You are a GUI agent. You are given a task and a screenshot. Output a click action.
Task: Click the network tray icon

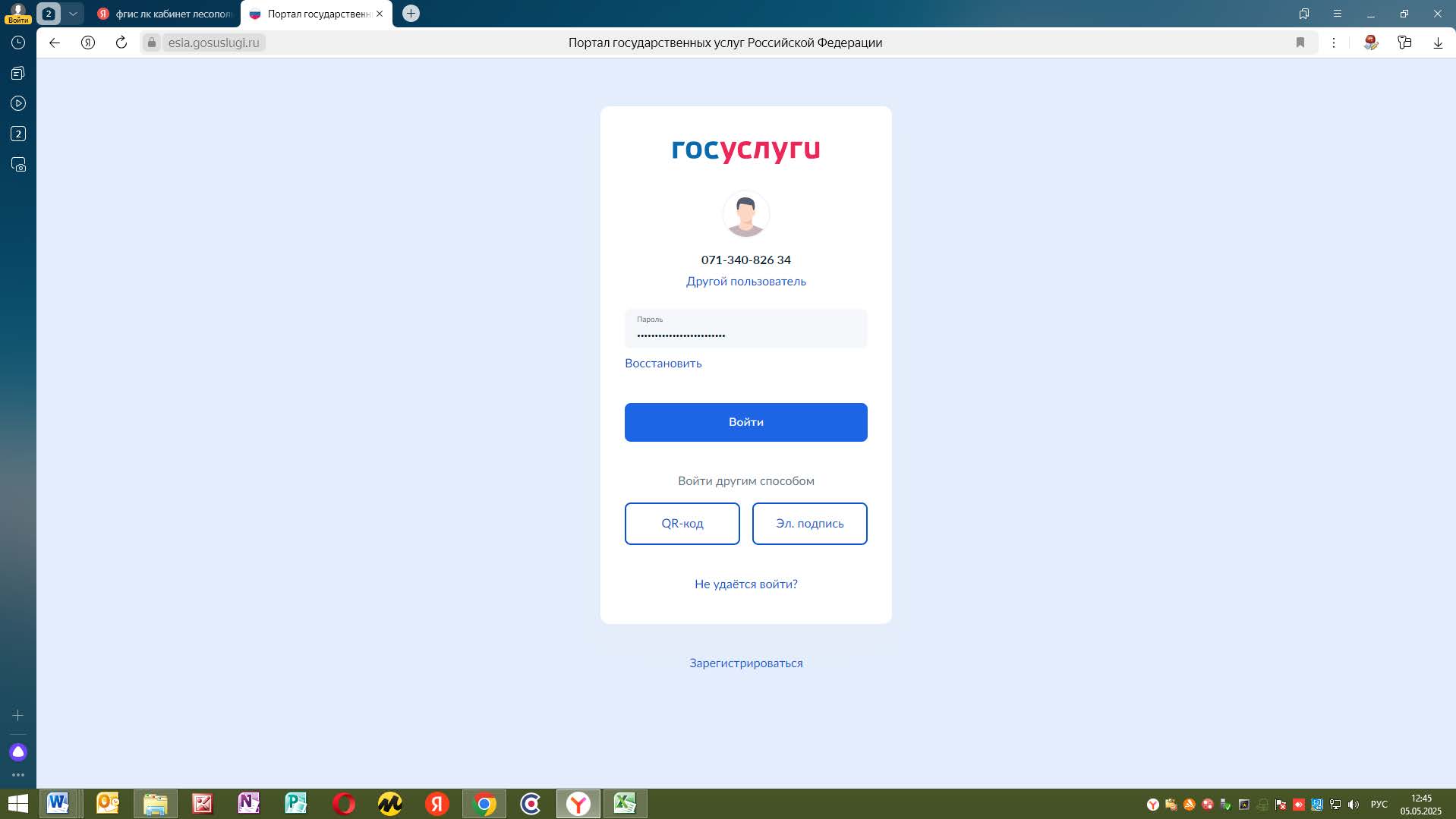1335,804
